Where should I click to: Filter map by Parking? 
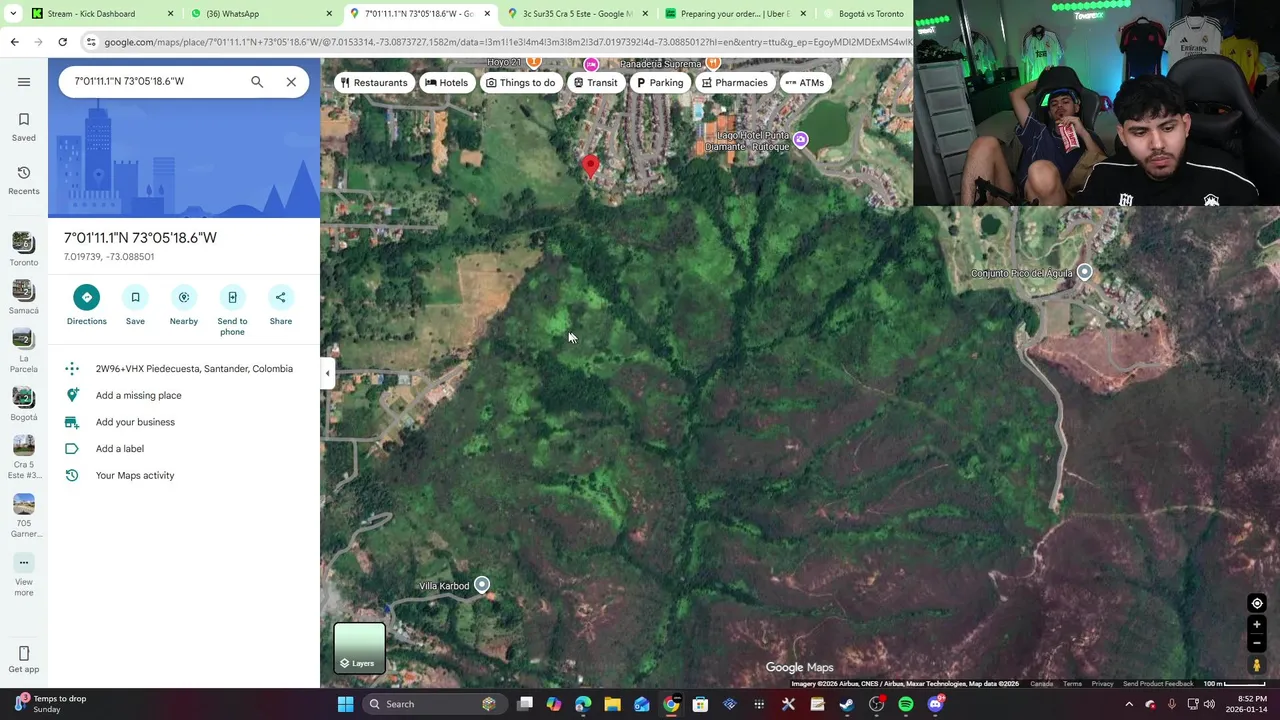pyautogui.click(x=660, y=83)
